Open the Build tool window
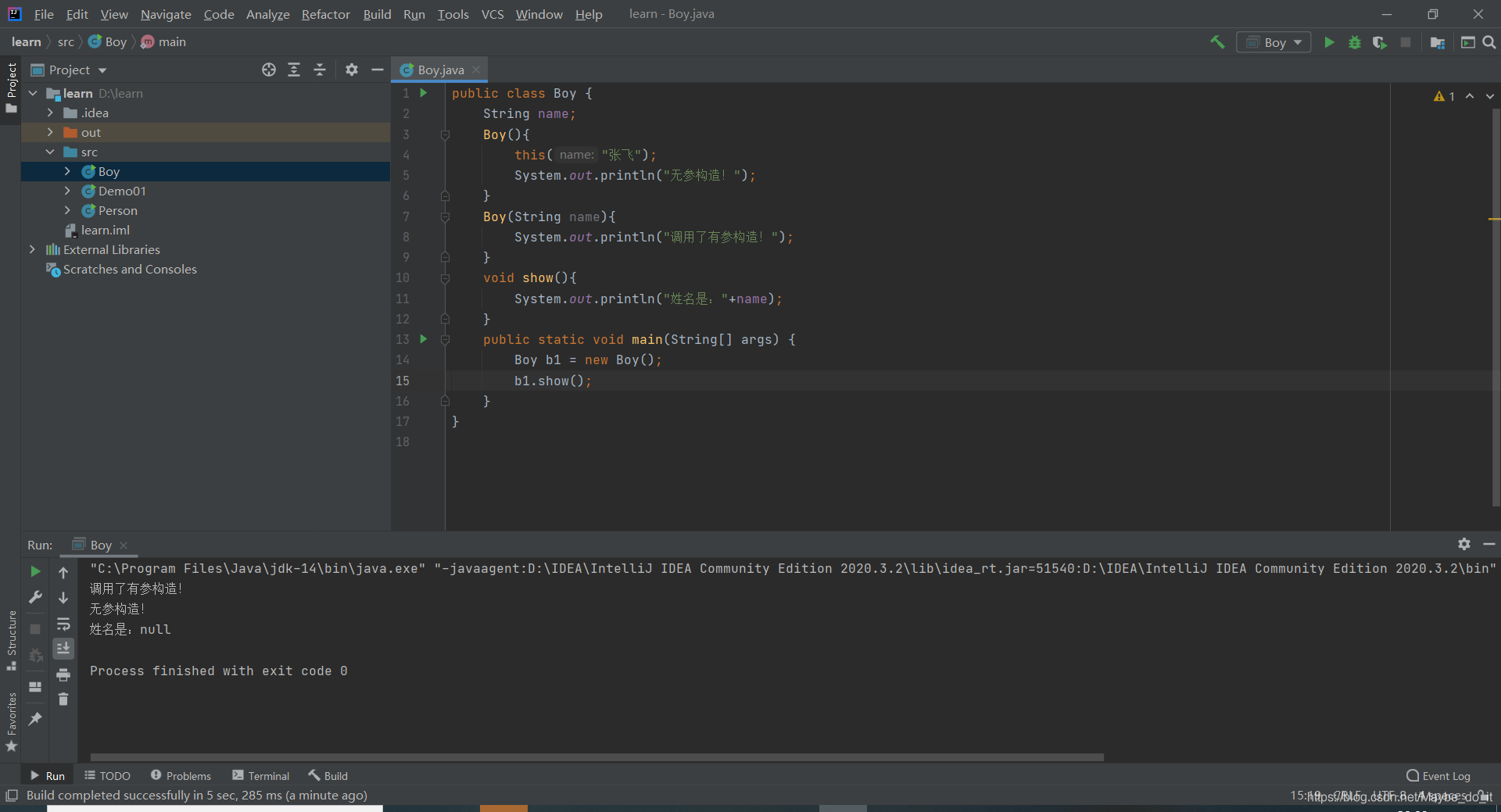Image resolution: width=1501 pixels, height=812 pixels. click(328, 775)
